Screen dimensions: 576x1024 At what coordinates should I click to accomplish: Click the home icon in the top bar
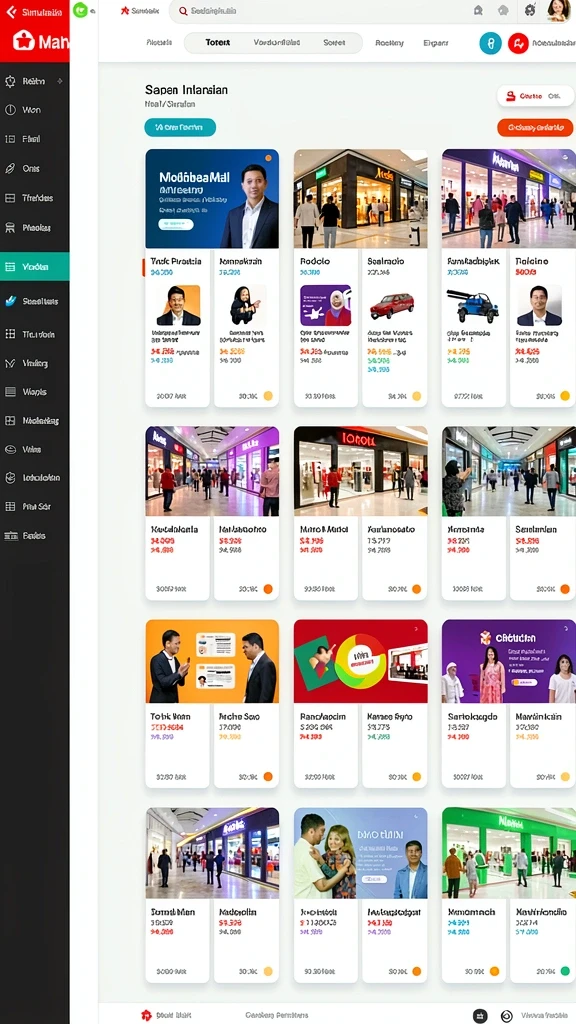[x=478, y=10]
